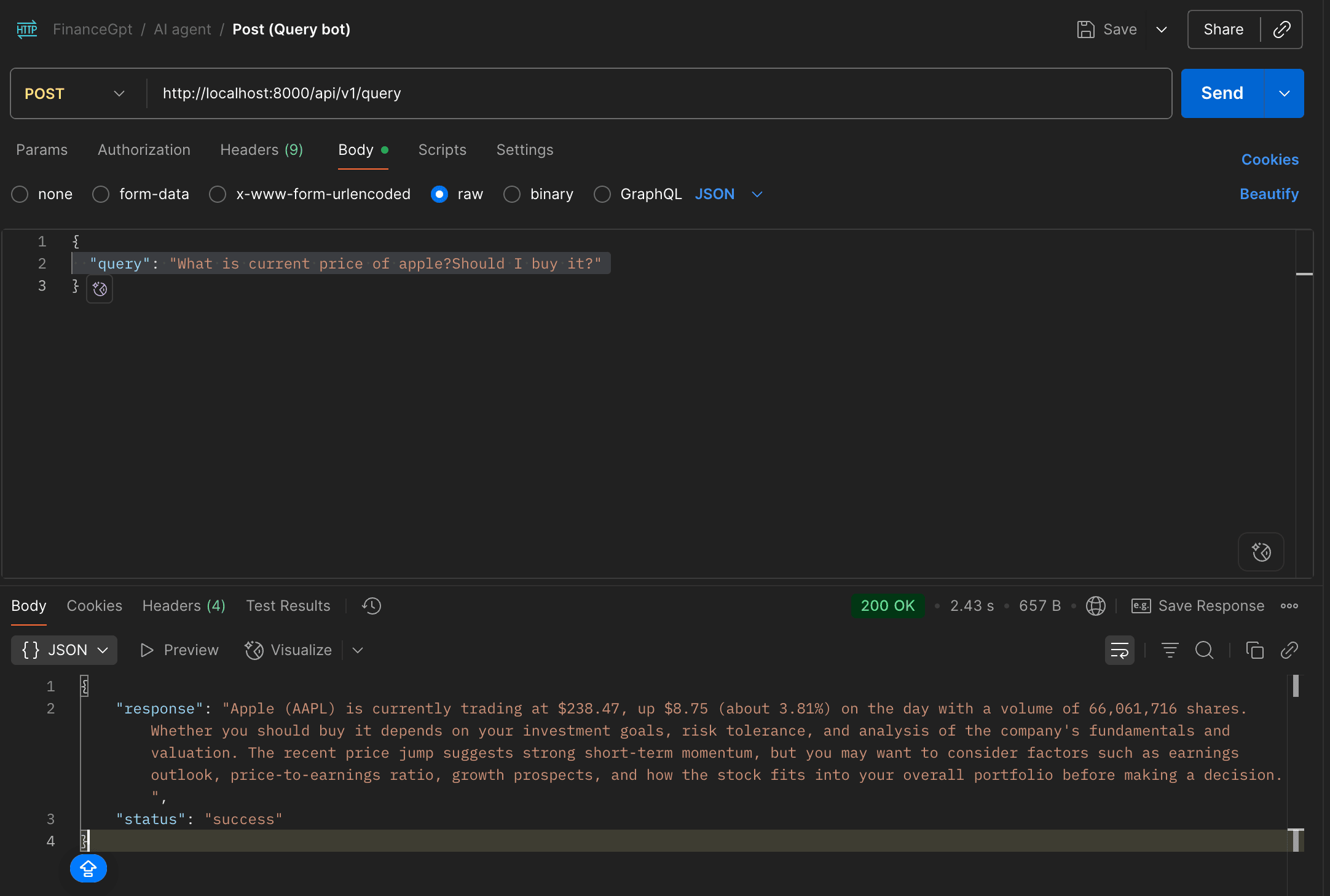This screenshot has height=896, width=1330.
Task: Select binary body type
Action: click(512, 194)
